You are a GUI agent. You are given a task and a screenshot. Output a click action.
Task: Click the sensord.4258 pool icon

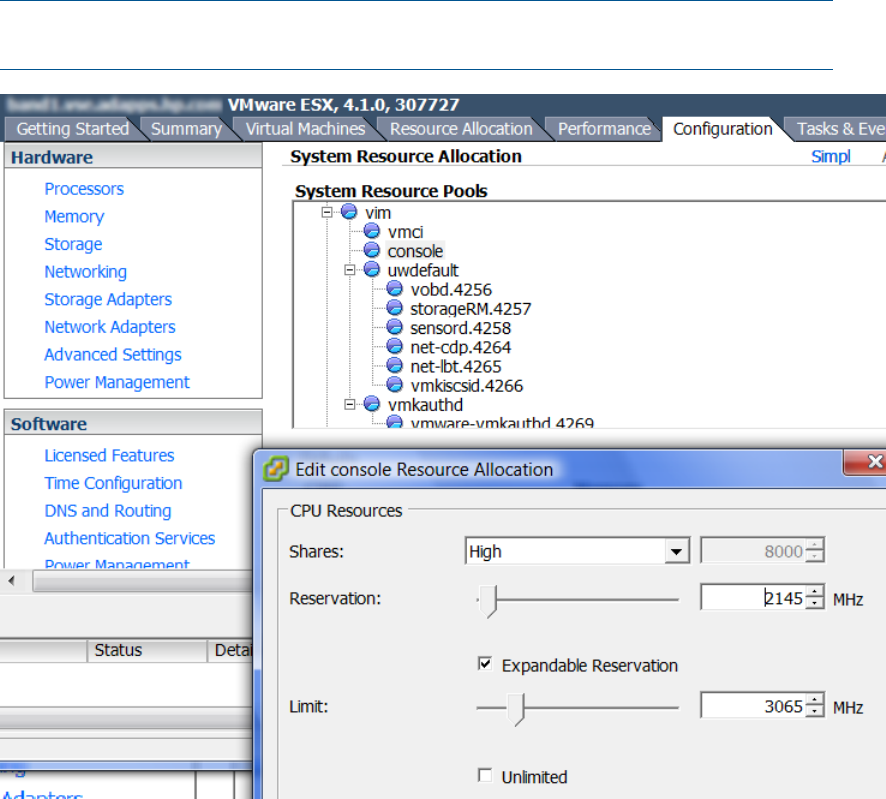[x=394, y=328]
